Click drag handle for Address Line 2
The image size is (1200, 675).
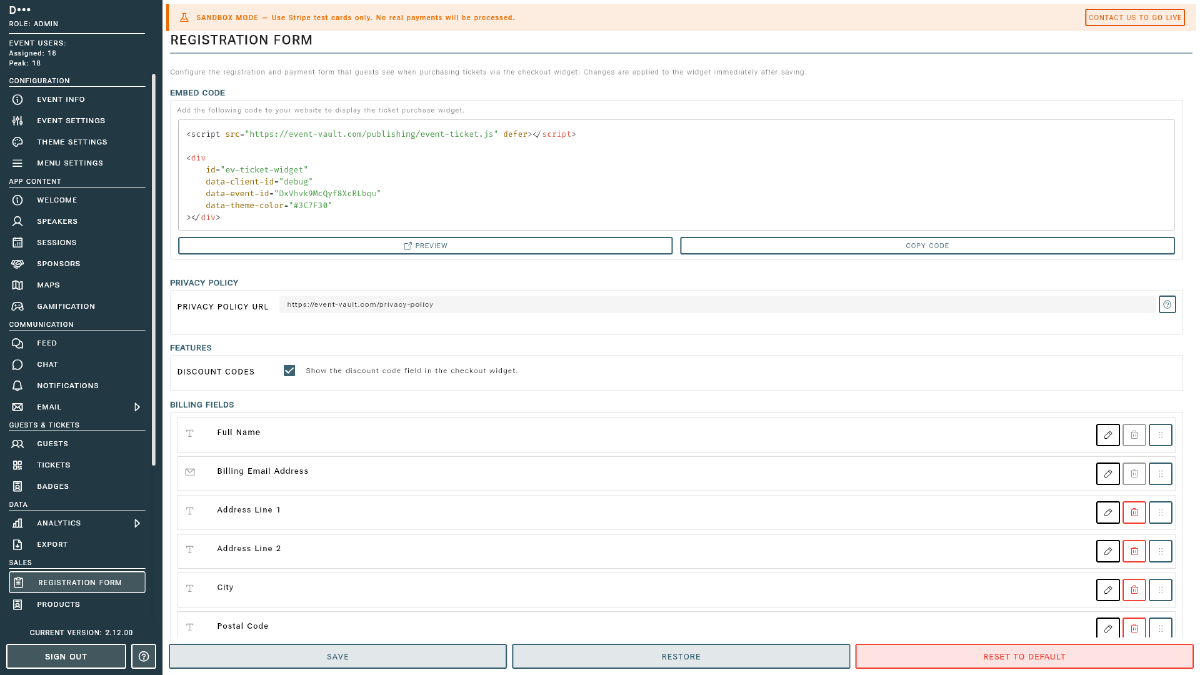point(1160,551)
